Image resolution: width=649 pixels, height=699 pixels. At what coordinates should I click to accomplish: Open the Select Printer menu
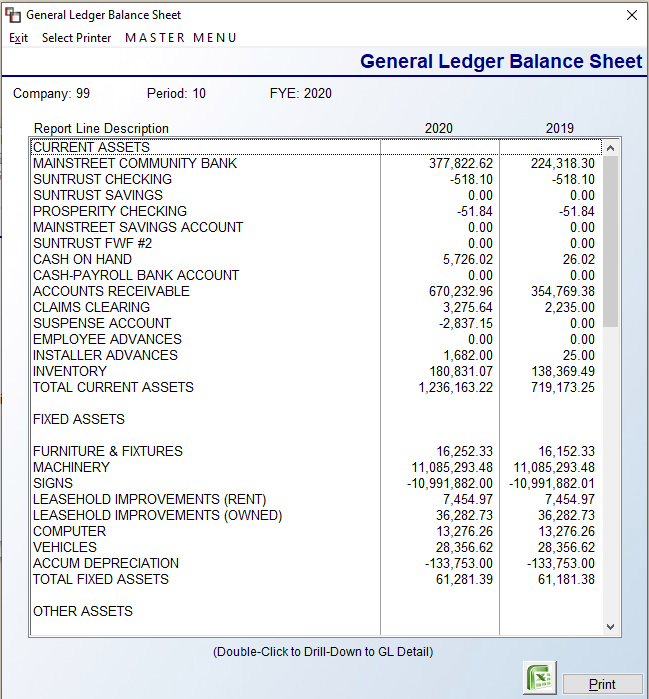(x=76, y=38)
